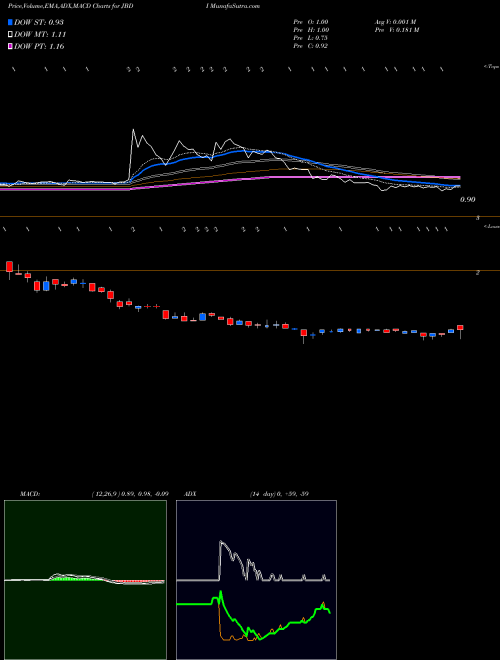Click the ADX '(14 day) 6, +59, -39' values
Image resolution: width=500 pixels, height=660 pixels.
(279, 494)
